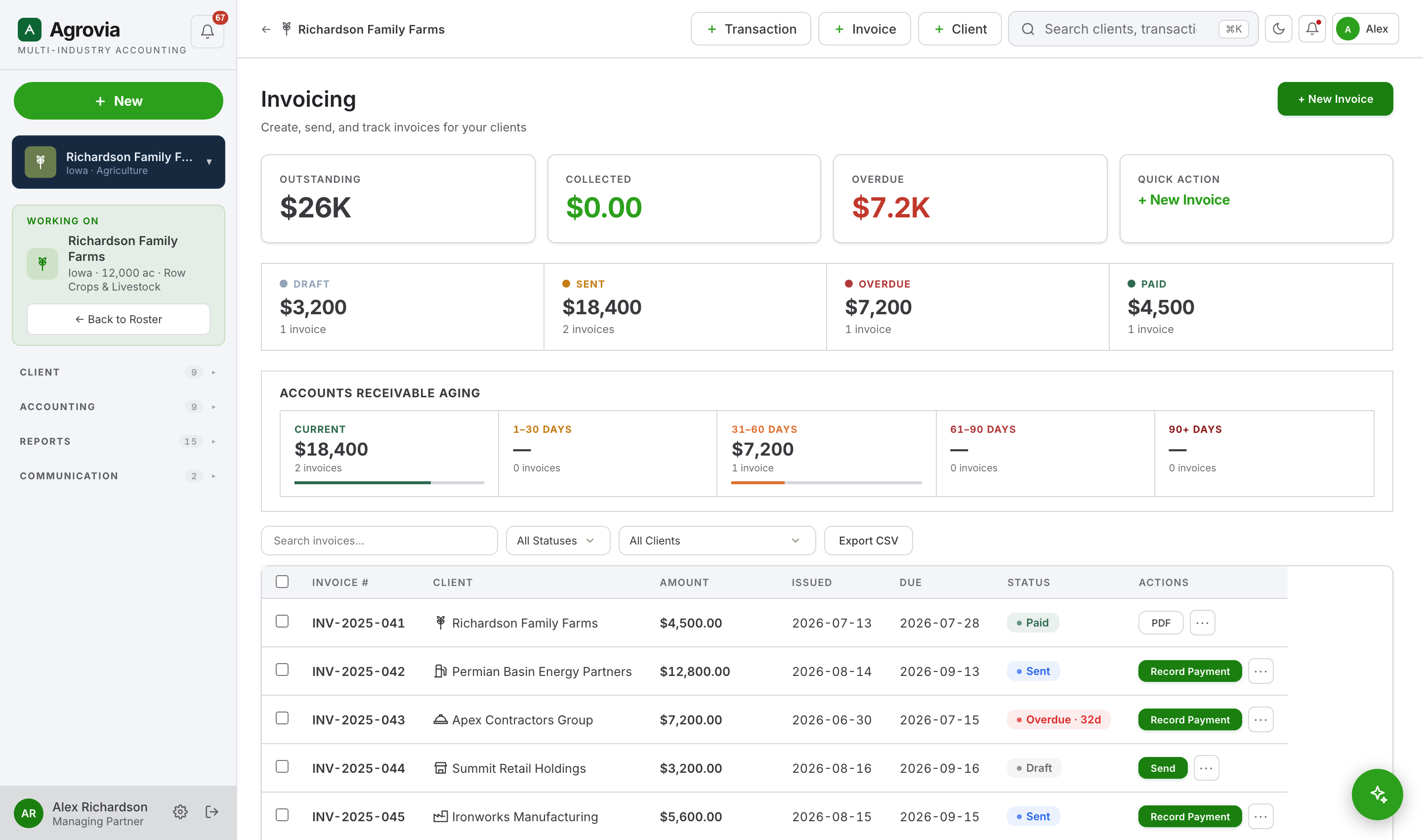Click the search magnifier icon
The height and width of the screenshot is (840, 1423).
(1028, 29)
